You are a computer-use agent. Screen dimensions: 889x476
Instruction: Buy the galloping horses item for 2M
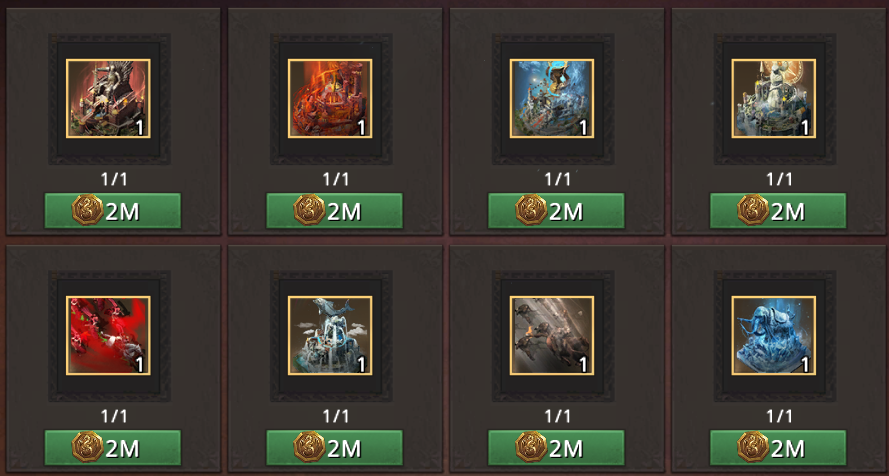tap(556, 448)
